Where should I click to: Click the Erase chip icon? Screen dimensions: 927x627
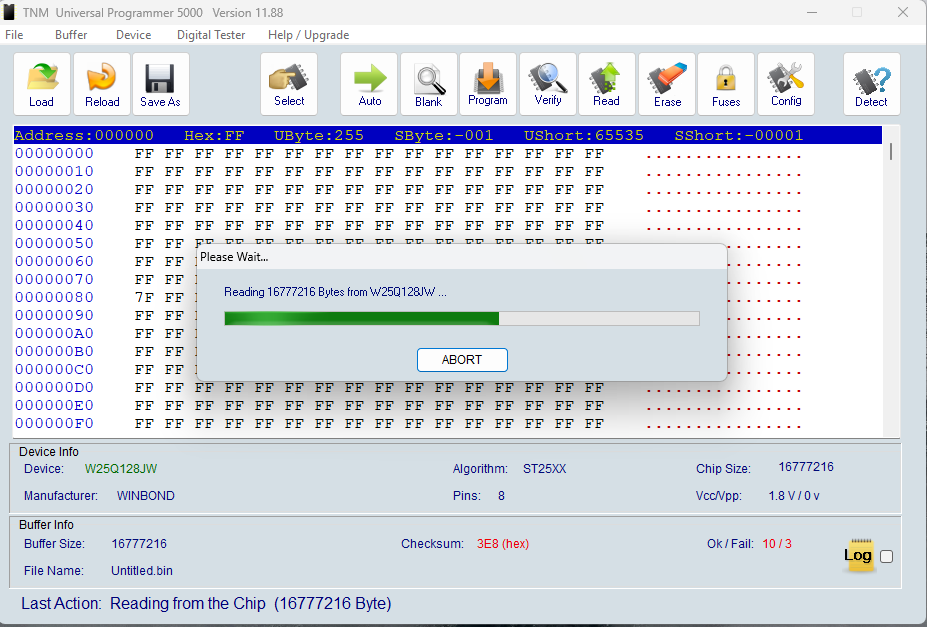coord(667,84)
